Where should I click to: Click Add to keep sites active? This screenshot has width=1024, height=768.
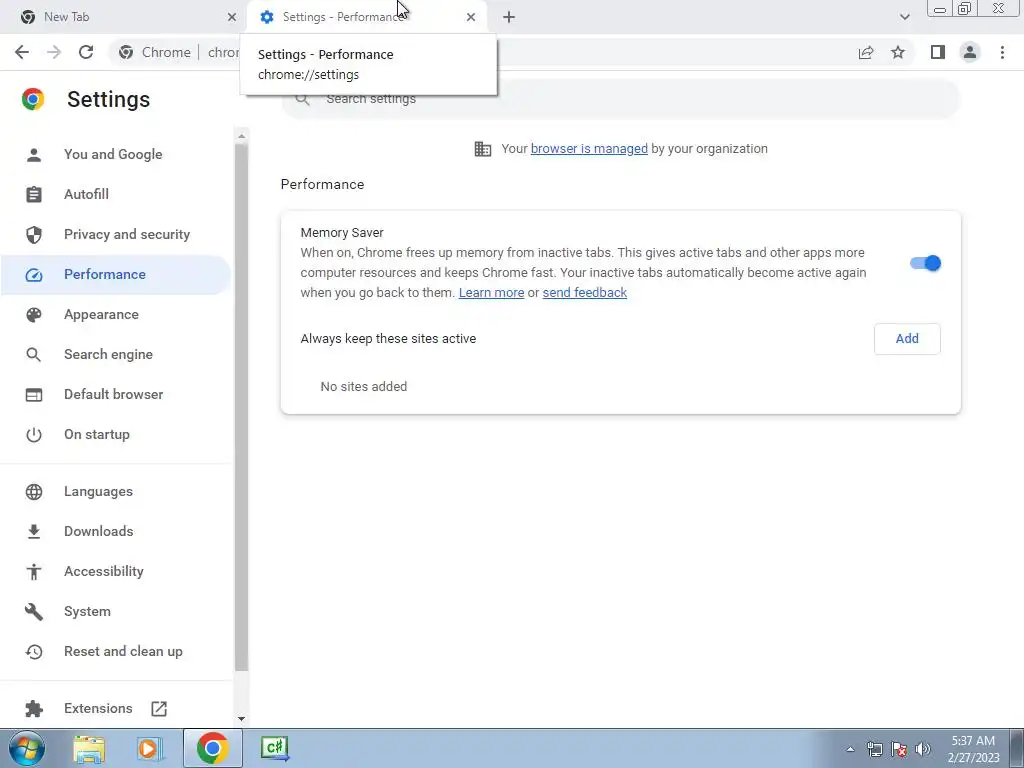(907, 339)
